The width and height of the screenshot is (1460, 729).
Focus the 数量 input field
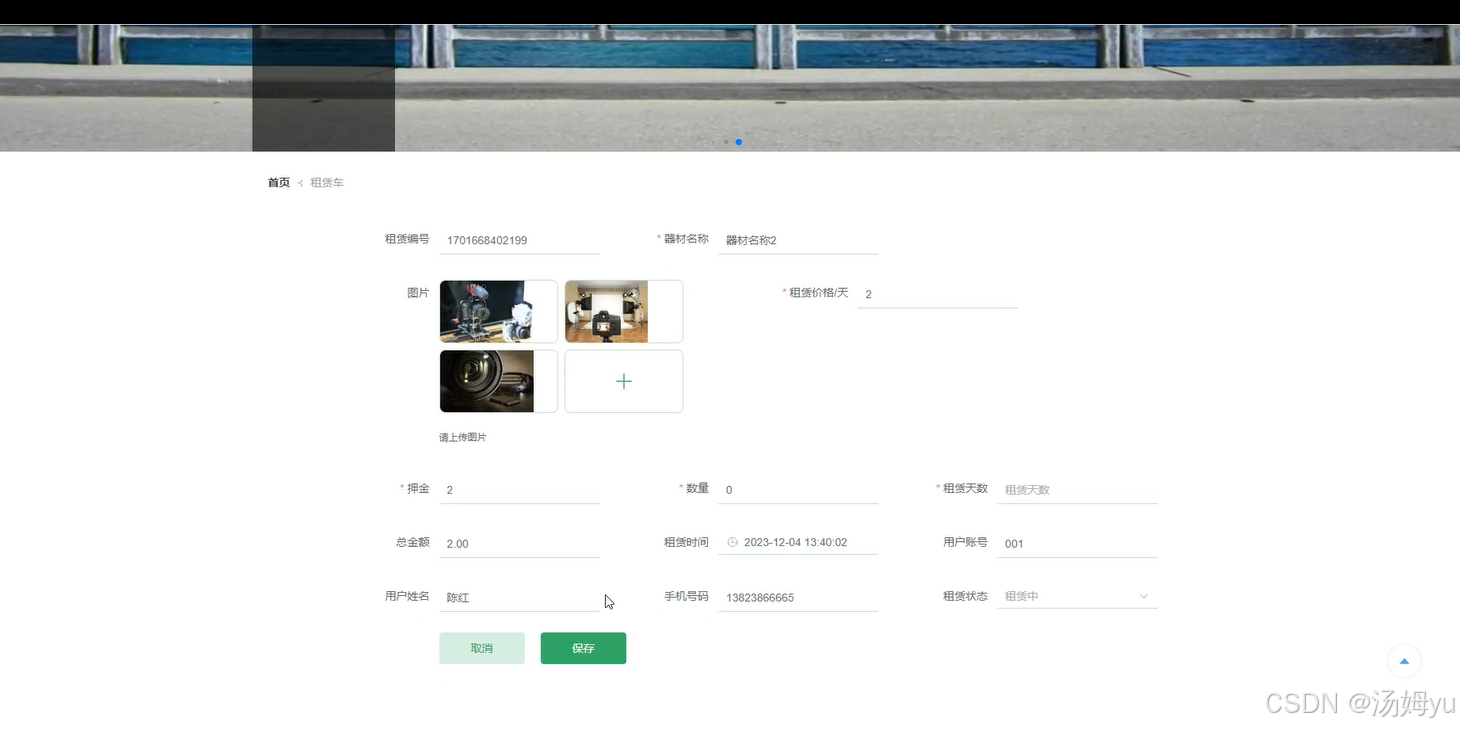tap(798, 489)
